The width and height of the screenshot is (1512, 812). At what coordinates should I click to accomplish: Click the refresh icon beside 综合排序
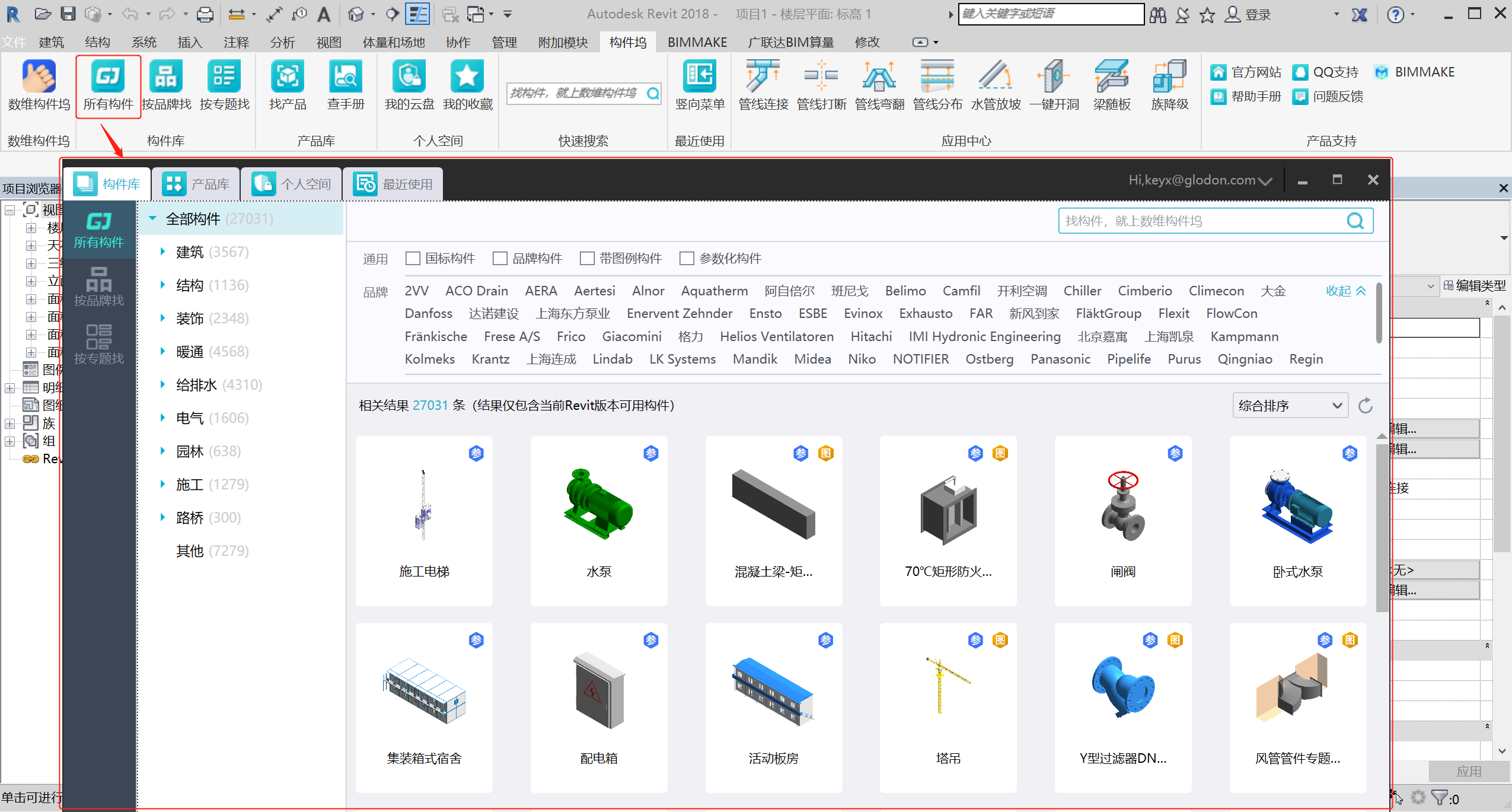click(1366, 406)
